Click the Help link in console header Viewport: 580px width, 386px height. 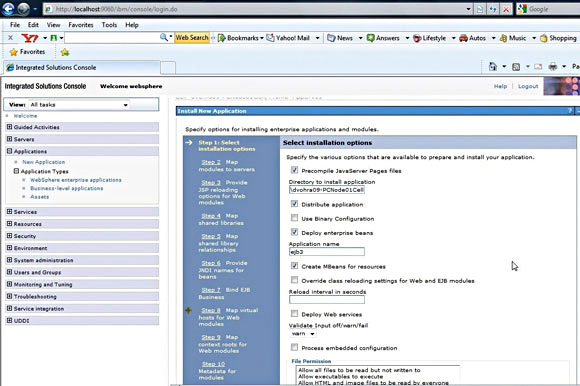pos(500,86)
